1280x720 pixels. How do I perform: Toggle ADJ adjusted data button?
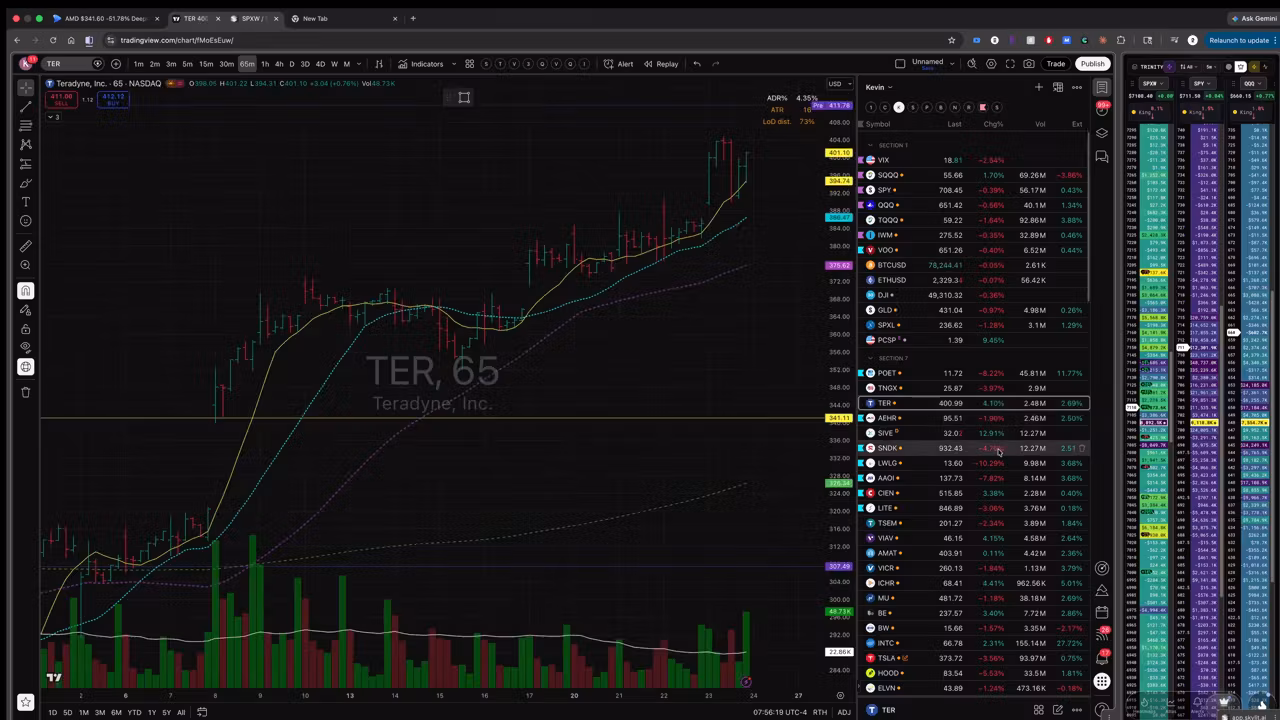pos(844,712)
